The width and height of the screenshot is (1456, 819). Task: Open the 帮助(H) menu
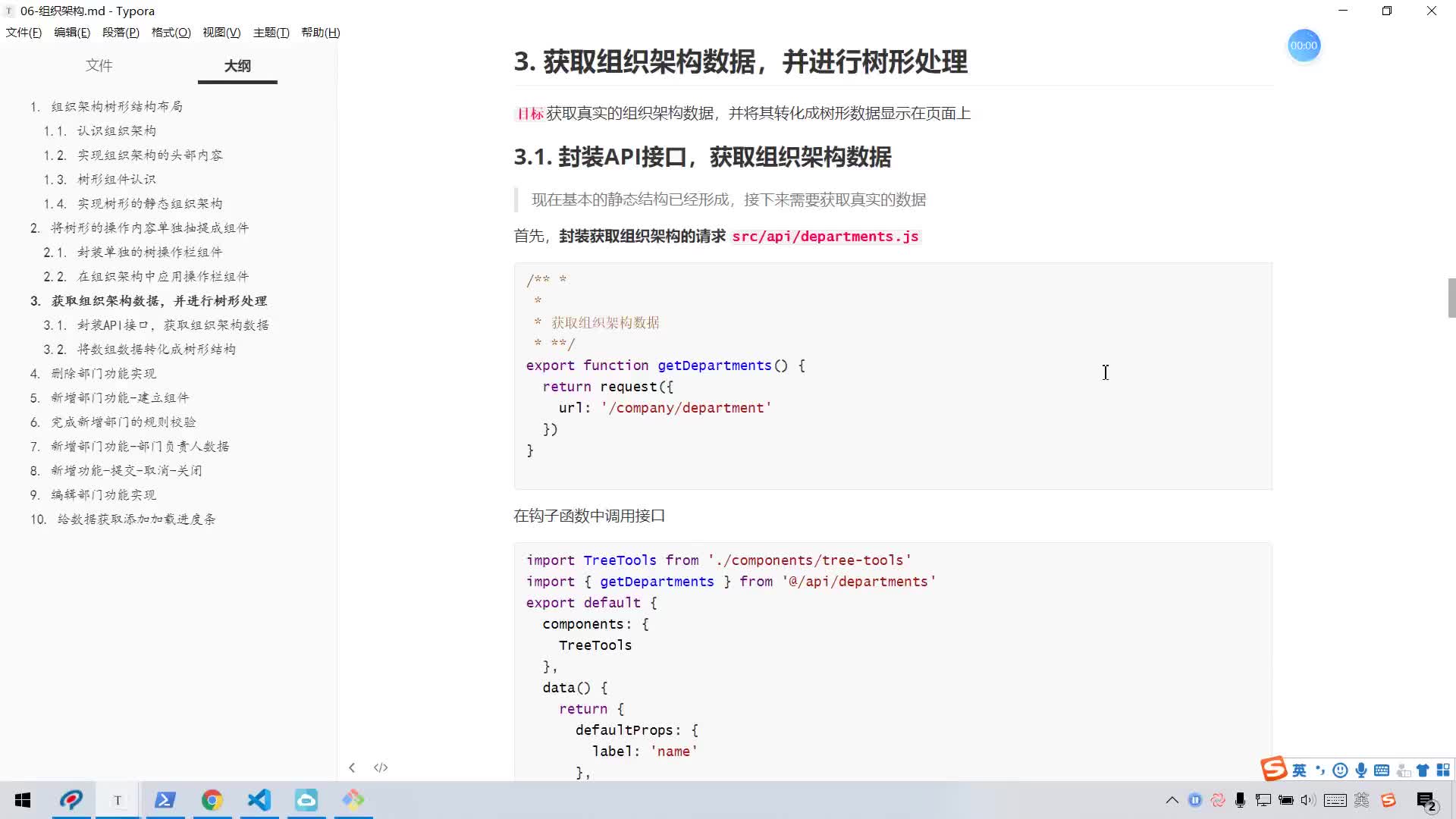point(321,33)
